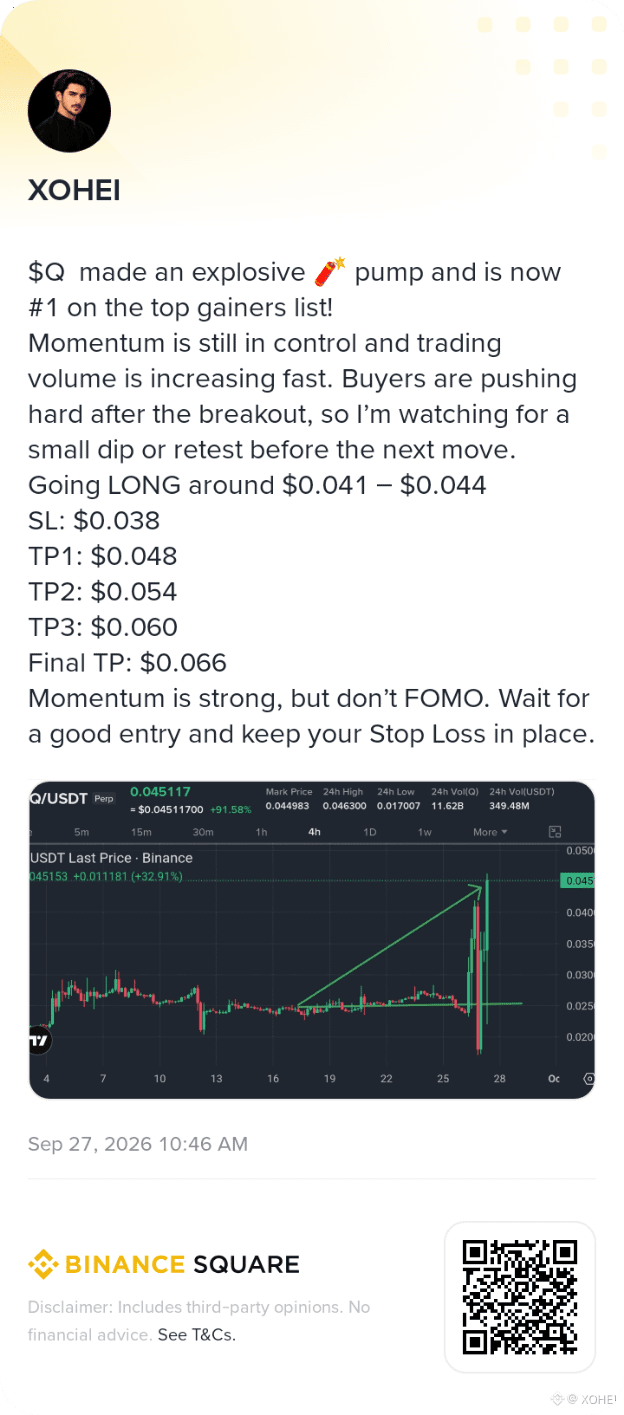Select the 4h chart interval
Image resolution: width=624 pixels, height=1415 pixels.
pos(314,832)
